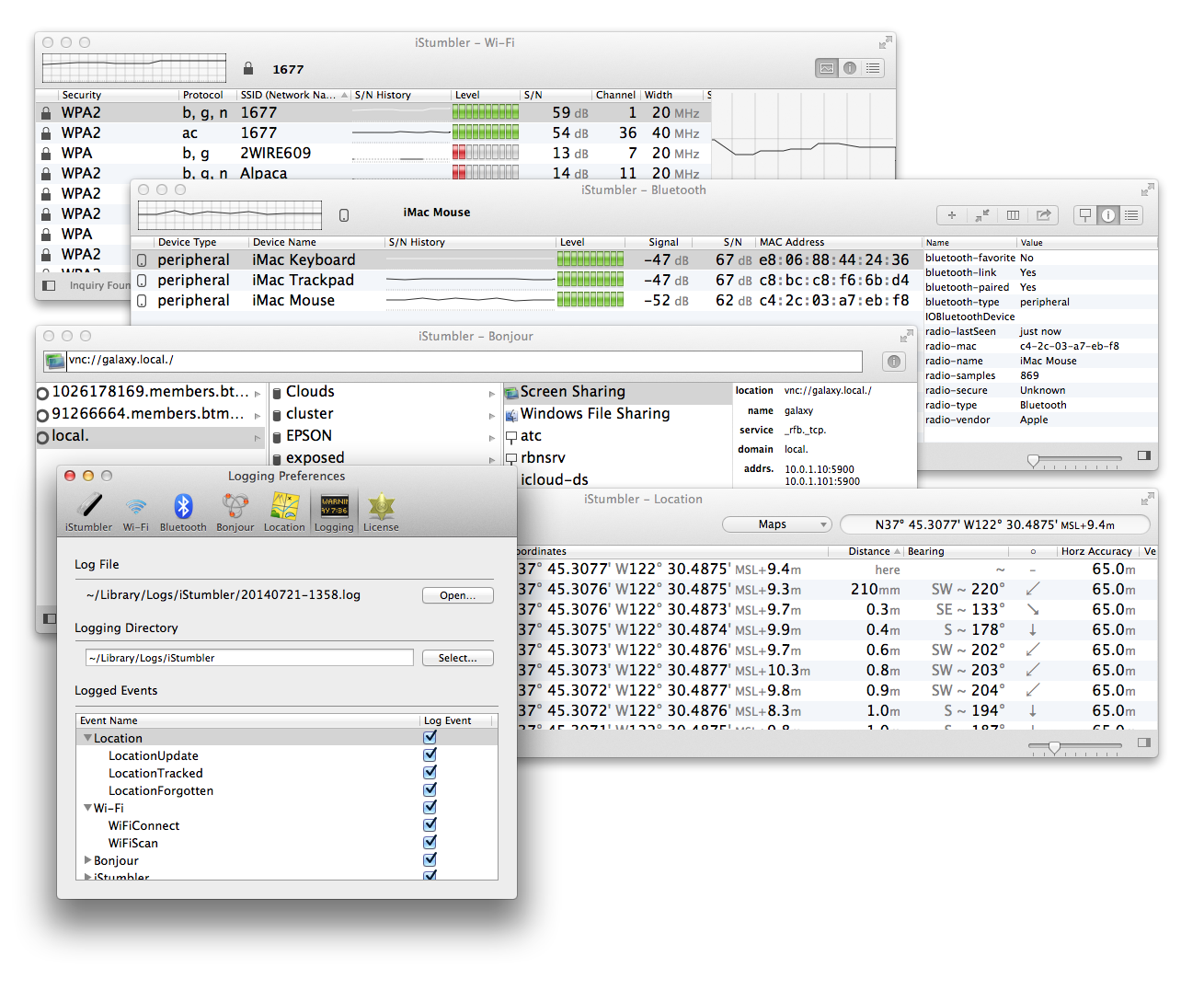Viewport: 1204px width, 990px height.
Task: Click the lock icon beside 1677 in Wi-Fi toolbar
Action: pyautogui.click(x=248, y=68)
